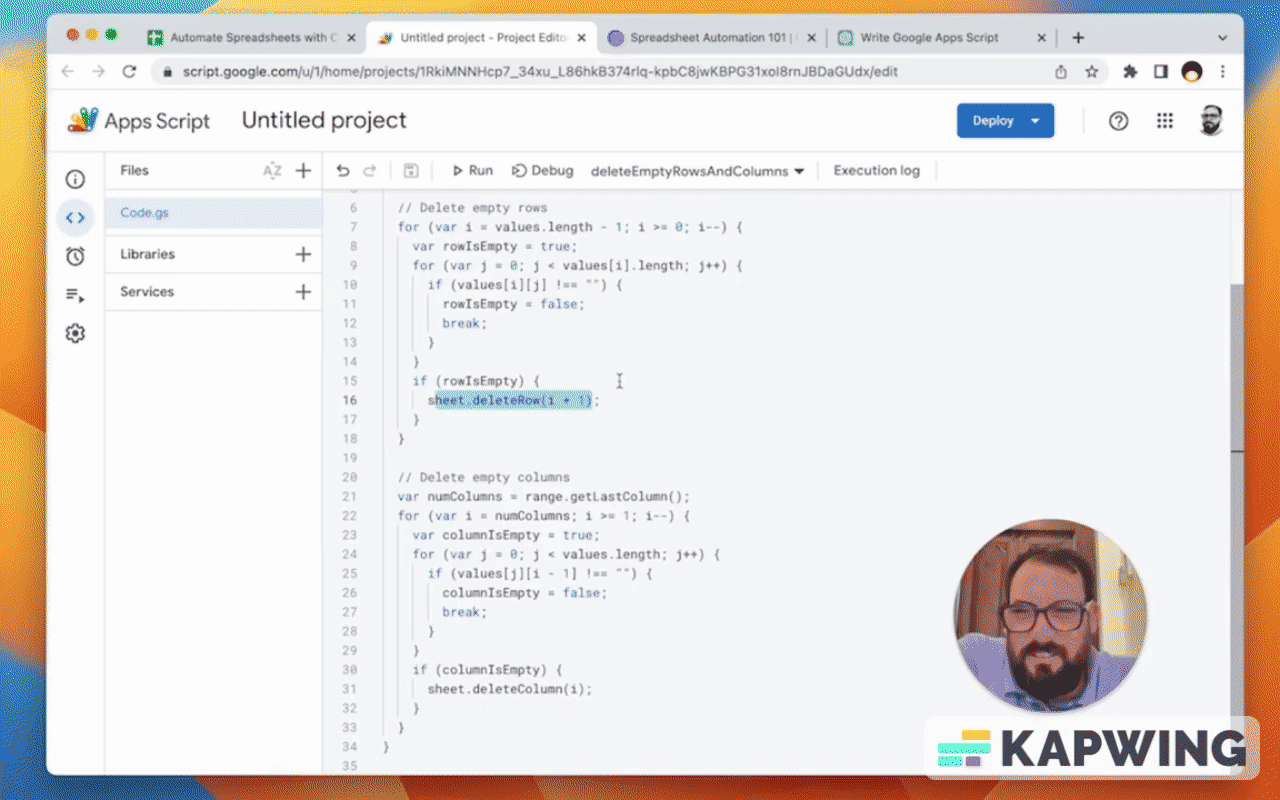Rename the Untitled project title
The image size is (1280, 800).
point(324,121)
